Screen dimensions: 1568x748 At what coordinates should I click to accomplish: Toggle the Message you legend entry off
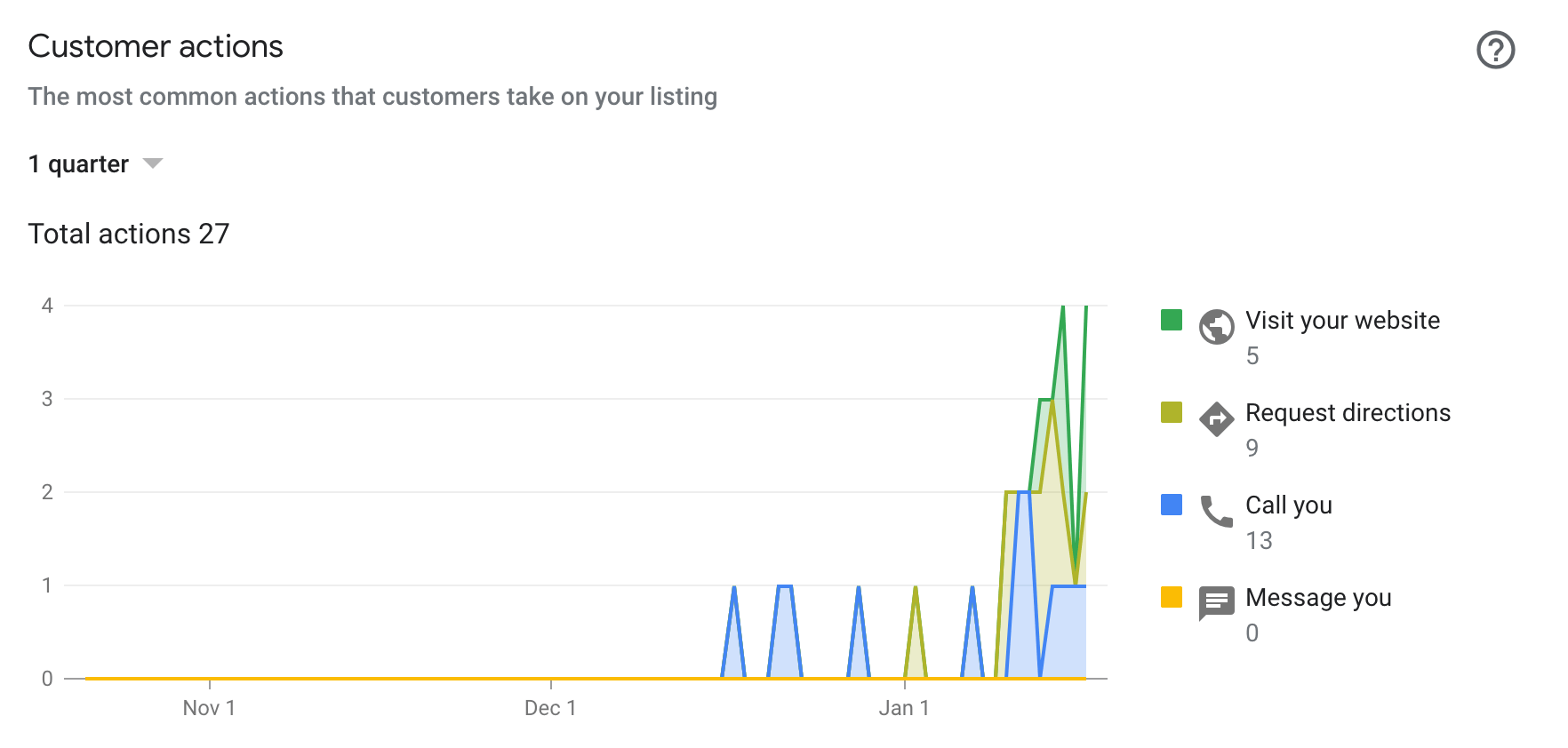pos(1319,598)
